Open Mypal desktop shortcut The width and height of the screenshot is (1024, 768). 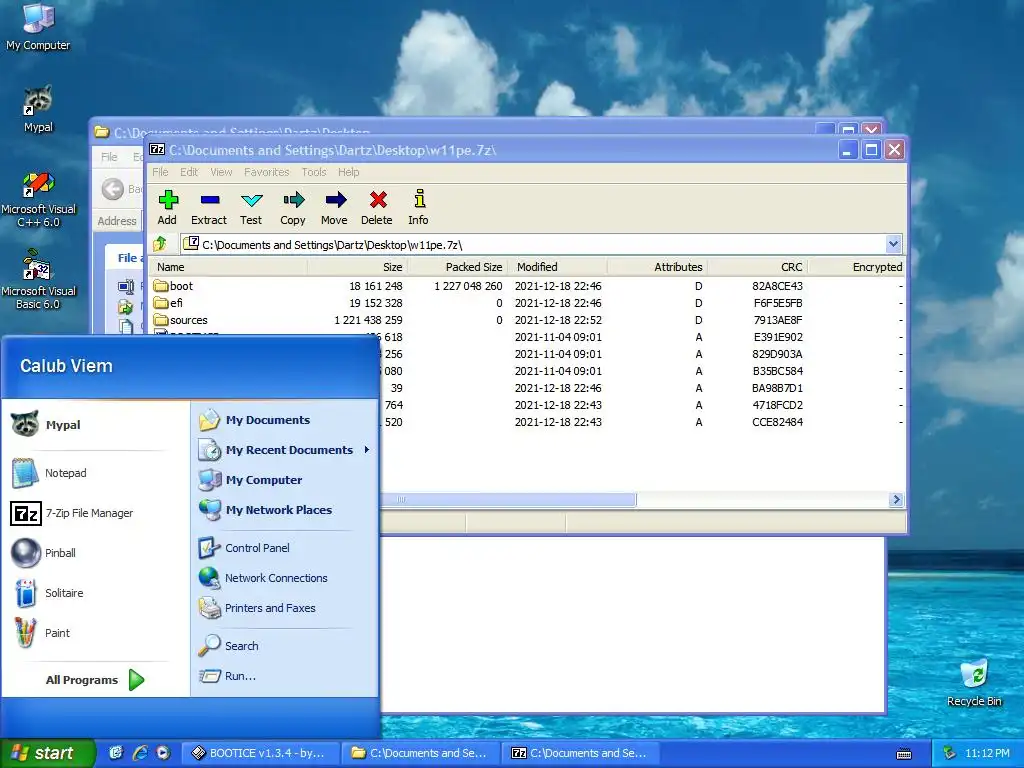coord(38,109)
